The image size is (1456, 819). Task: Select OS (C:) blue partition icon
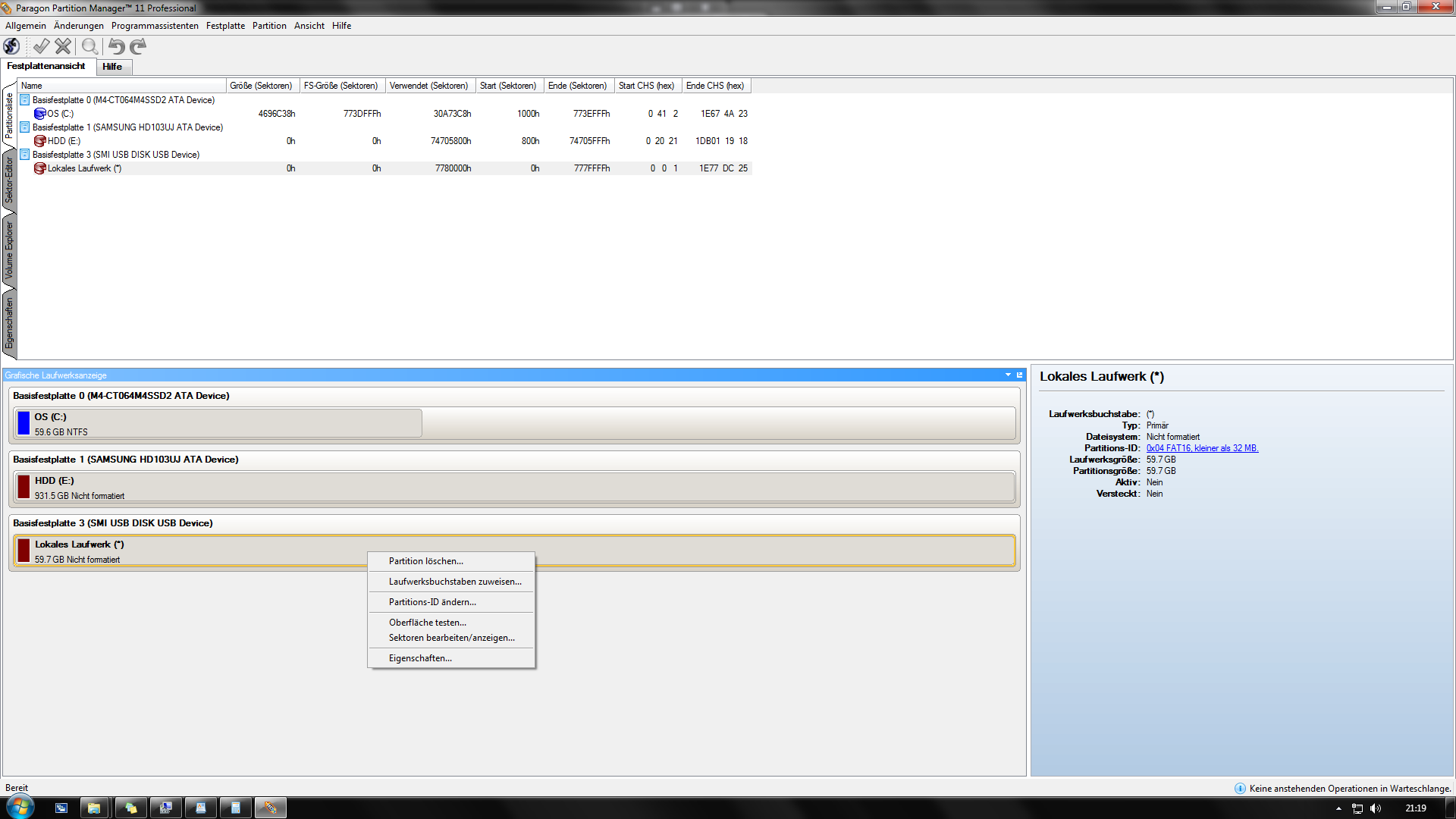tap(40, 114)
